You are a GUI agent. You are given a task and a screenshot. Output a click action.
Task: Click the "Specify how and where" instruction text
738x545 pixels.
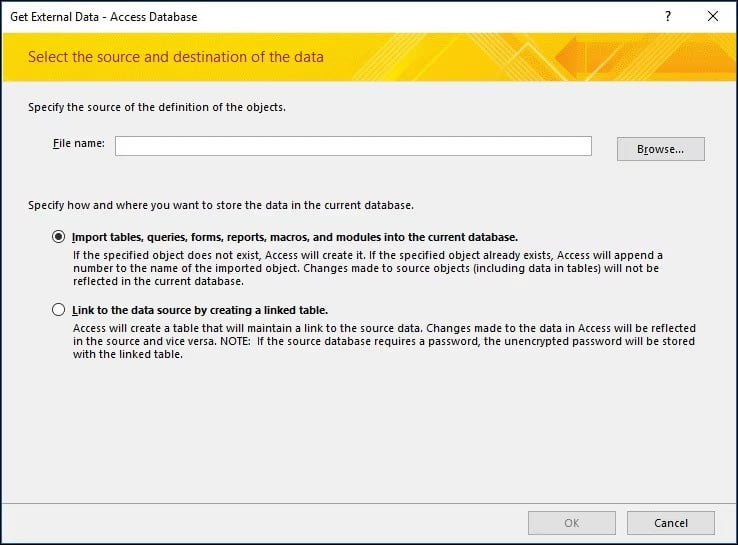click(221, 205)
